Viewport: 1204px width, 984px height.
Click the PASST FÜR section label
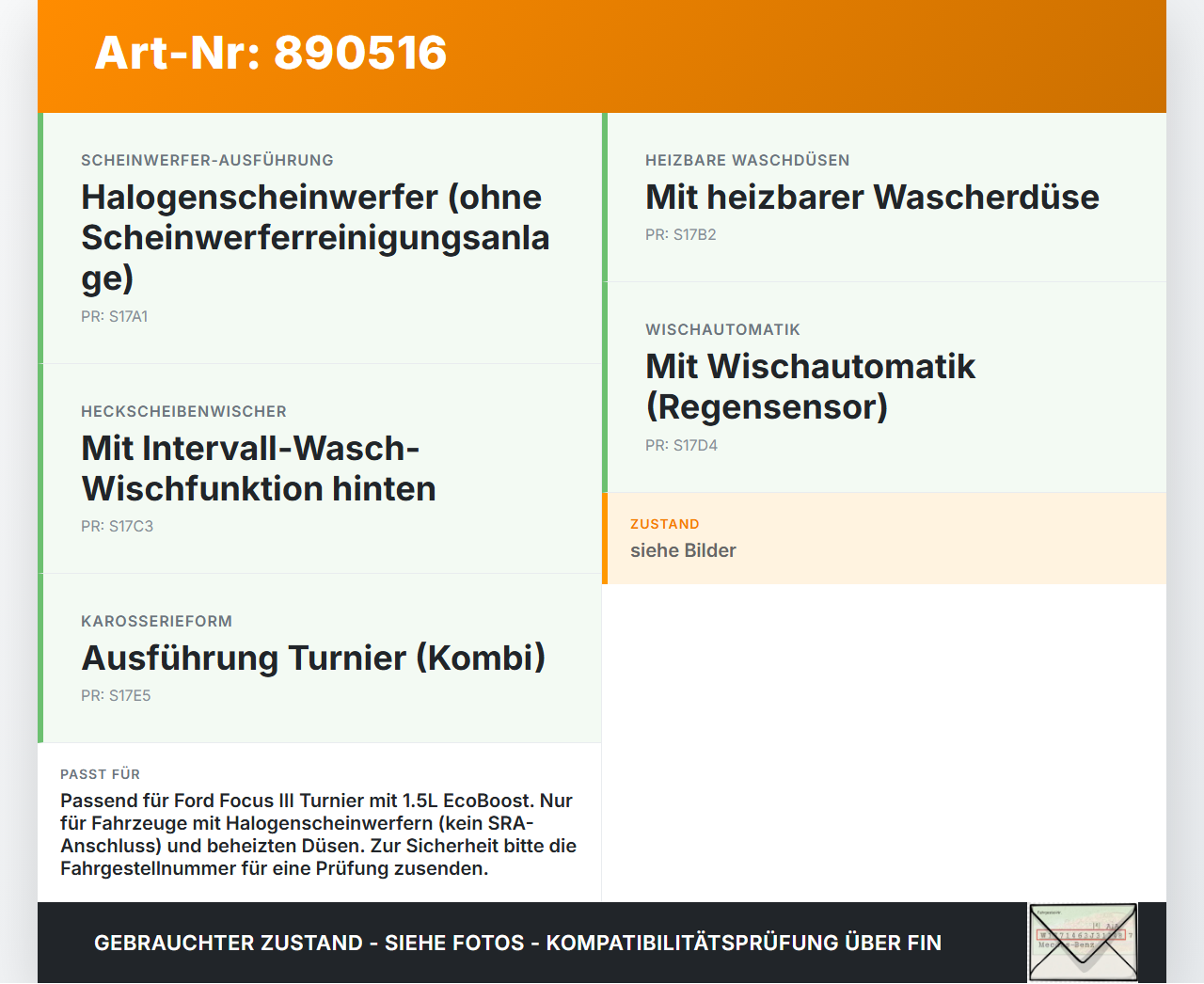click(x=100, y=774)
